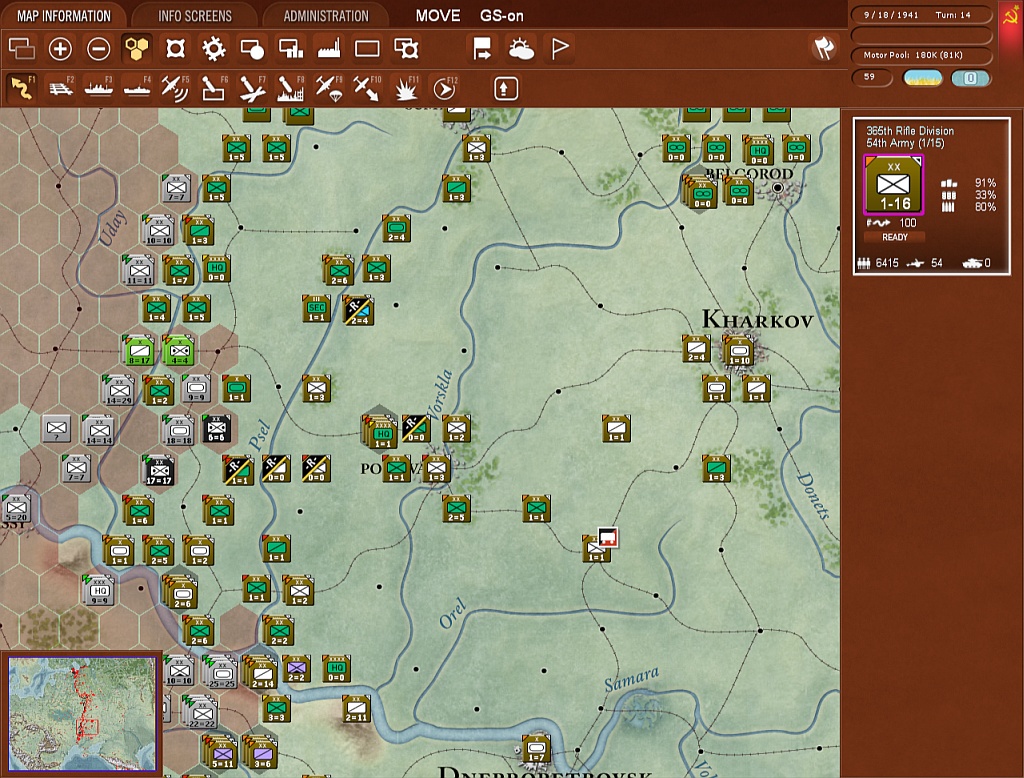Select the green 8=17 unit counter
Viewport: 1024px width, 778px height.
[139, 350]
